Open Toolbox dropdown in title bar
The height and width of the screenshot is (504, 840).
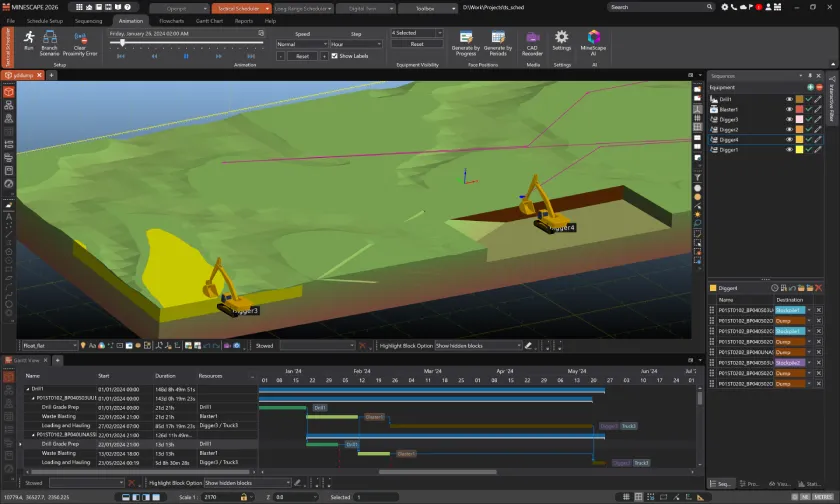[429, 9]
